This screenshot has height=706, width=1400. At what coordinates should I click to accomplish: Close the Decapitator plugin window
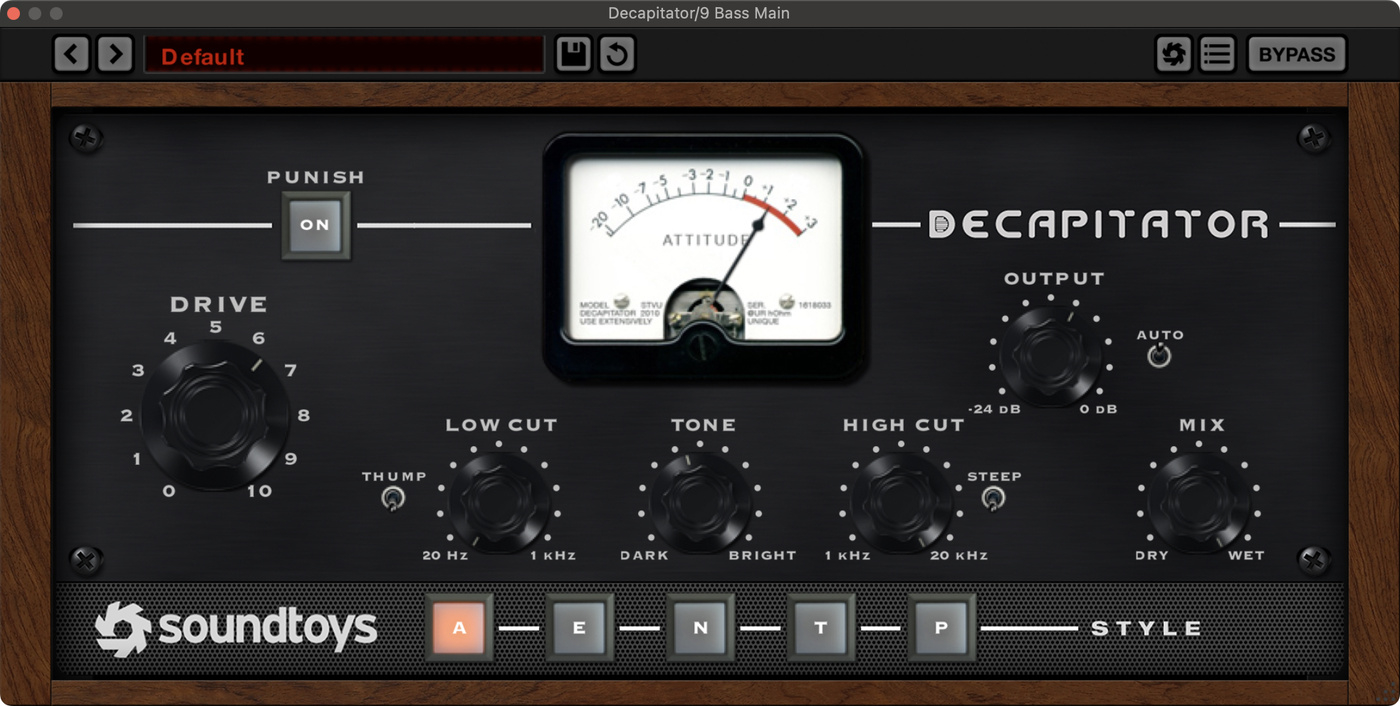pyautogui.click(x=15, y=13)
